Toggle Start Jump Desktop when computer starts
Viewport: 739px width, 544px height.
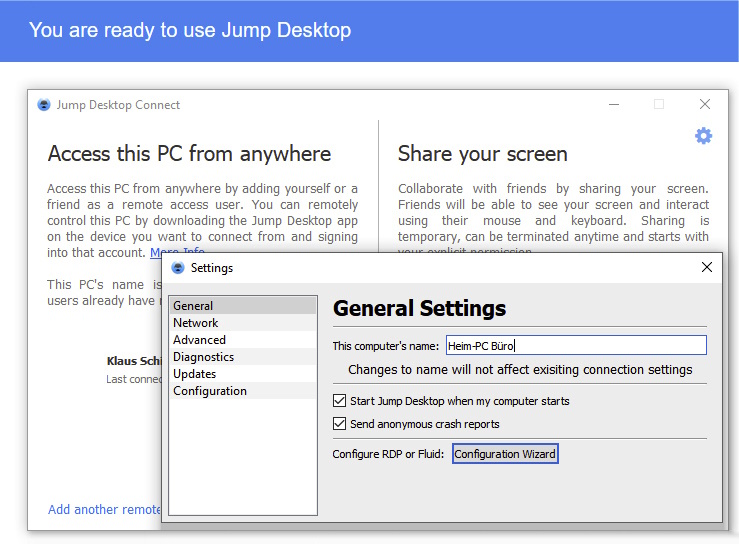[x=339, y=401]
